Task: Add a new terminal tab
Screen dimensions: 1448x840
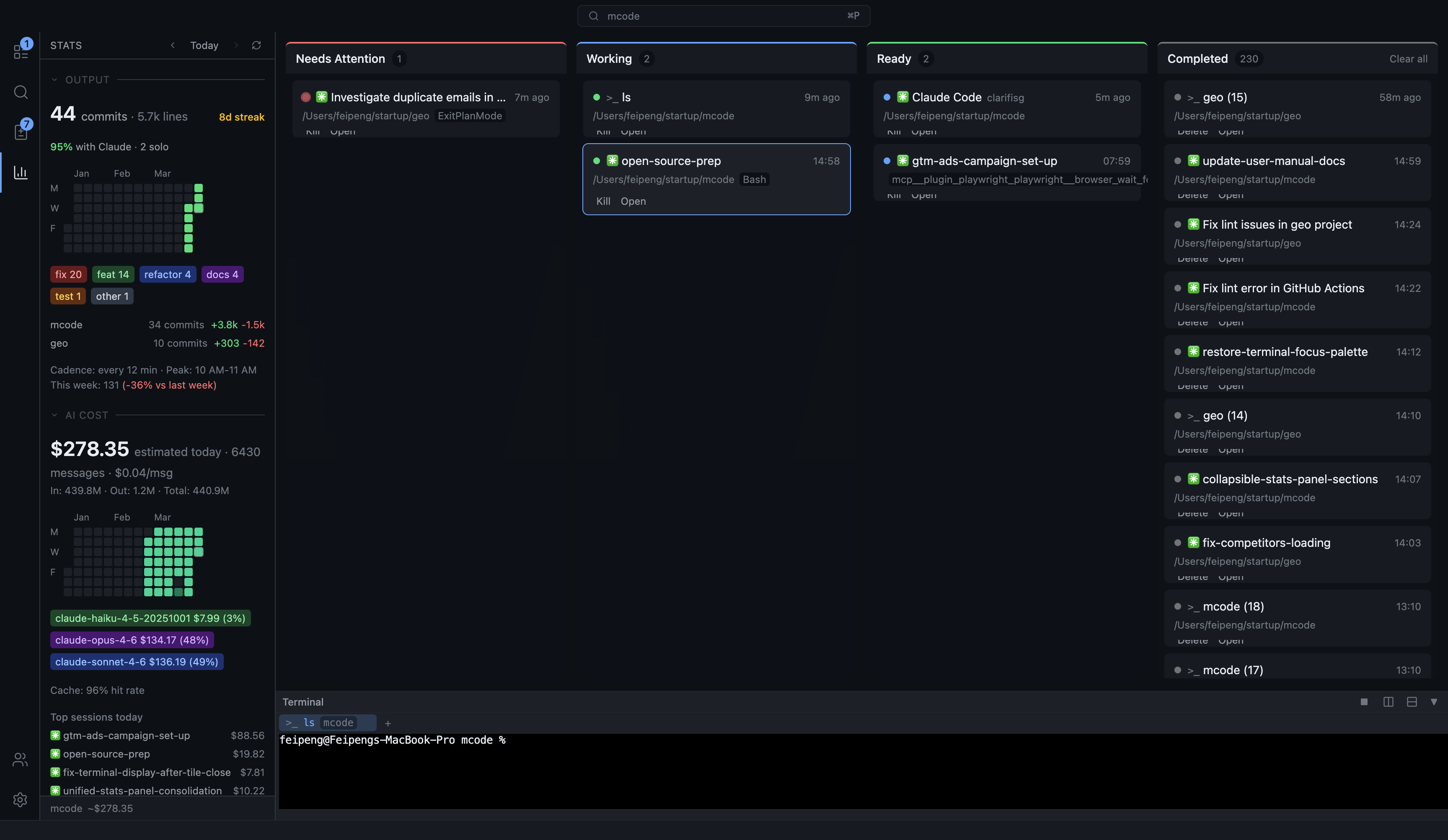Action: (388, 724)
